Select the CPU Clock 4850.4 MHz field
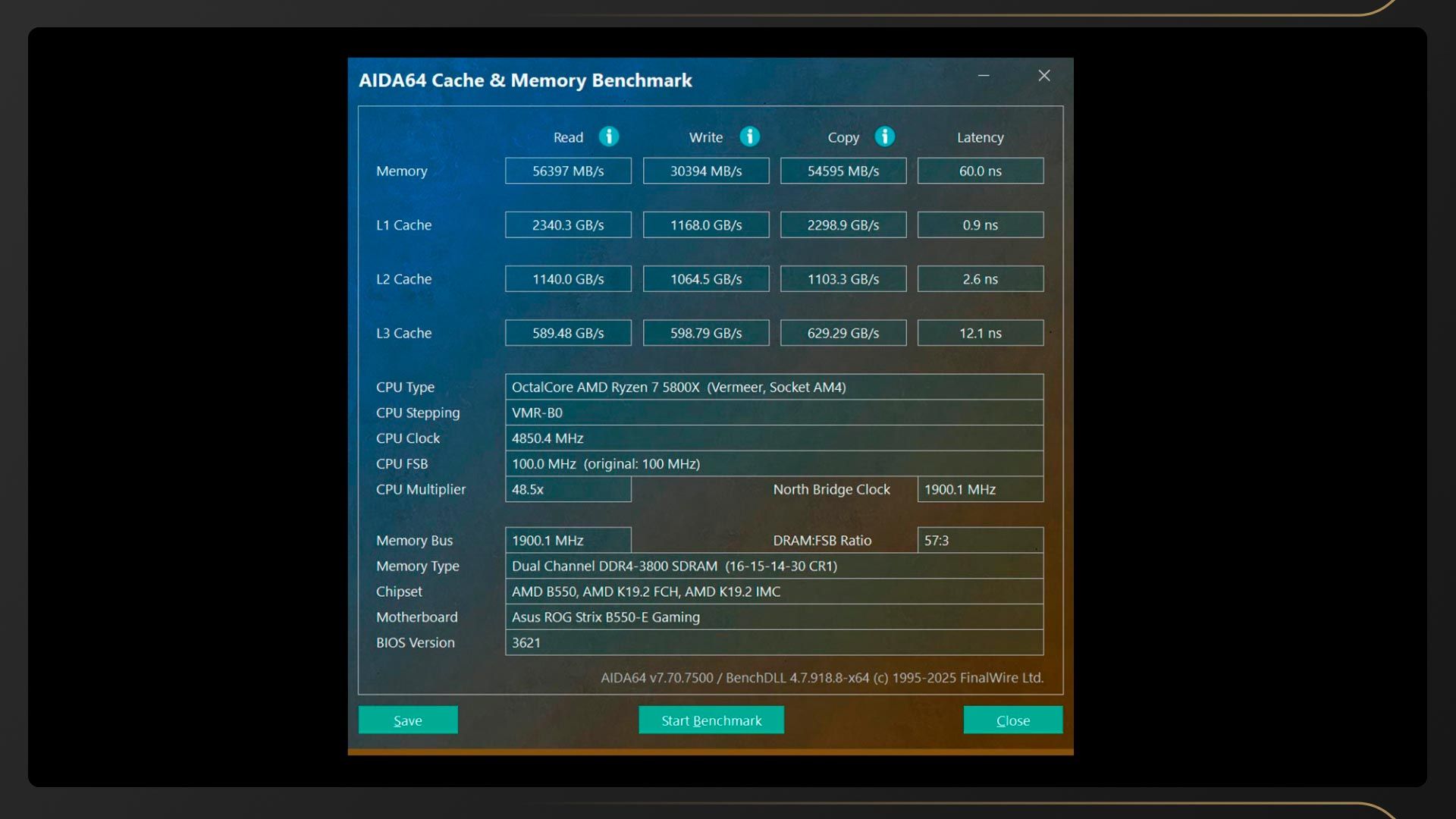The height and width of the screenshot is (819, 1456). click(773, 438)
